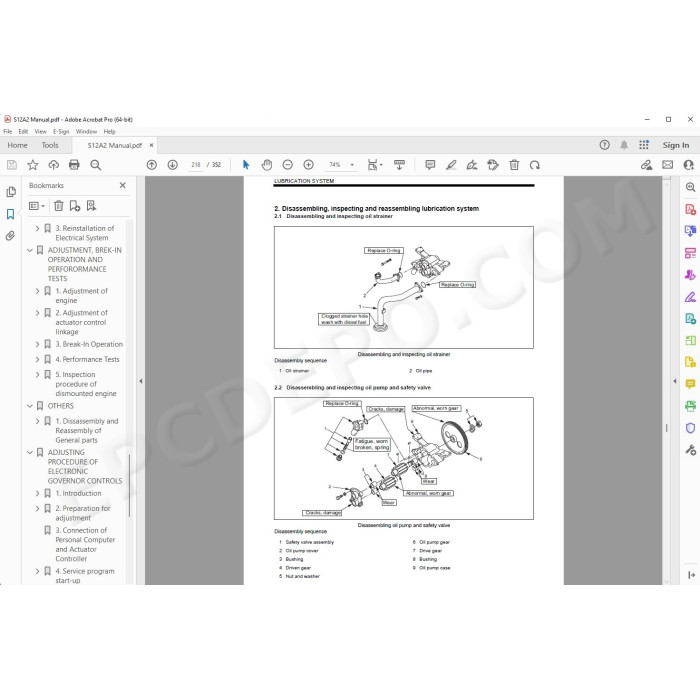This screenshot has height=700, width=700.
Task: Add document to starred favorites
Action: [x=33, y=165]
